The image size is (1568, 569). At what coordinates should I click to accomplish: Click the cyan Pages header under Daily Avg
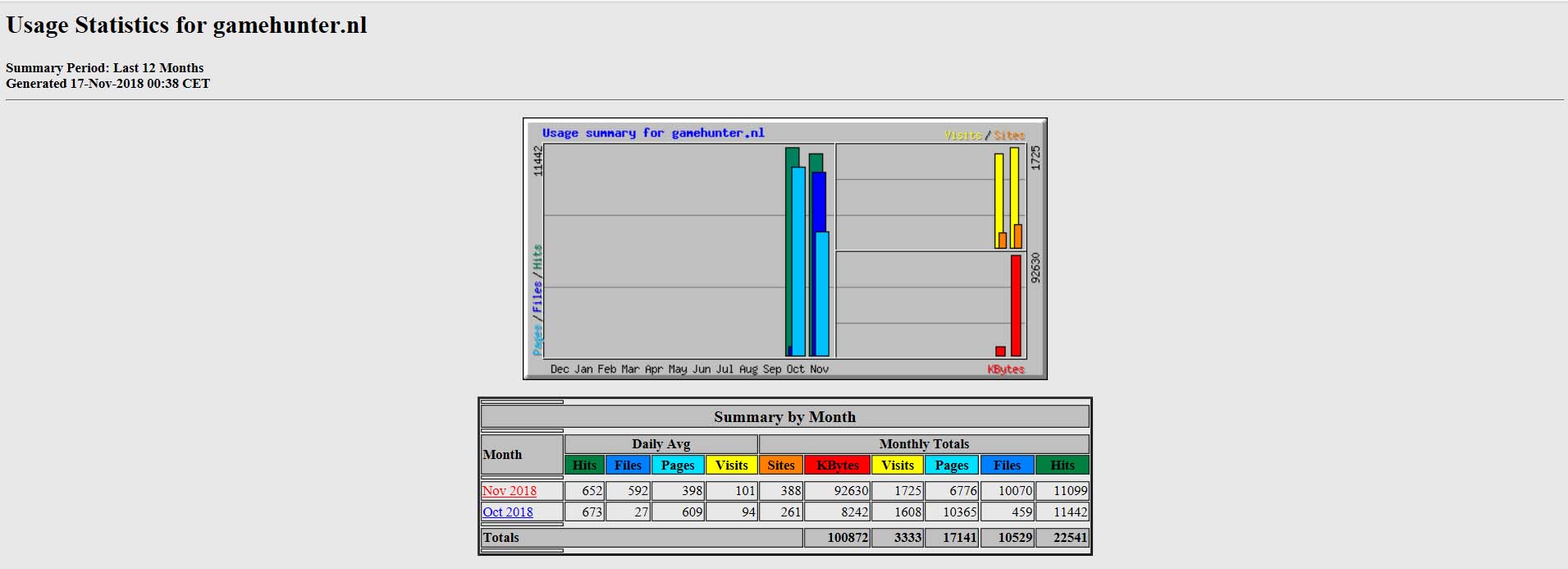coord(678,466)
